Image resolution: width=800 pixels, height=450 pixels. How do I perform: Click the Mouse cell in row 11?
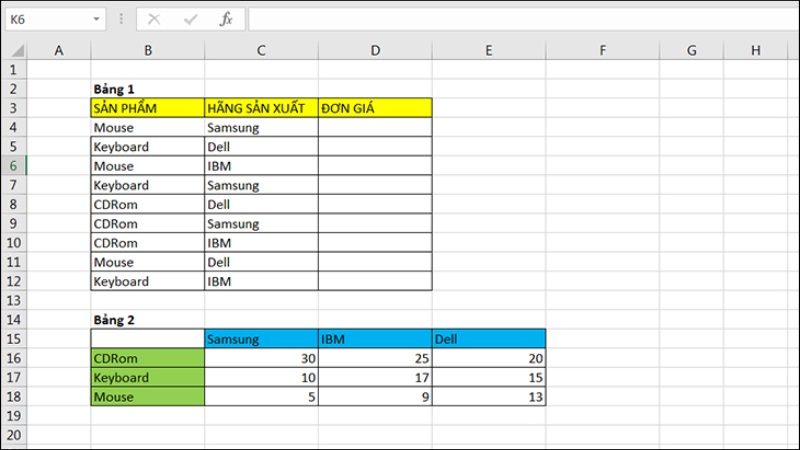147,262
